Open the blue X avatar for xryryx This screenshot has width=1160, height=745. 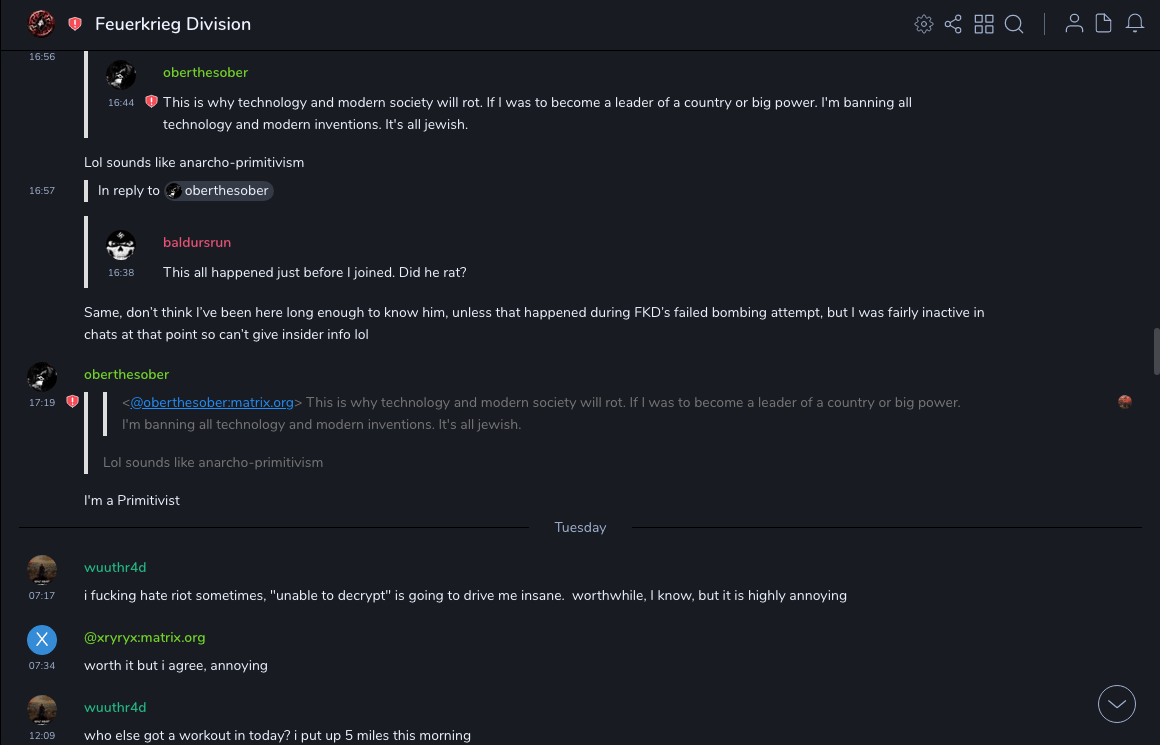[42, 640]
